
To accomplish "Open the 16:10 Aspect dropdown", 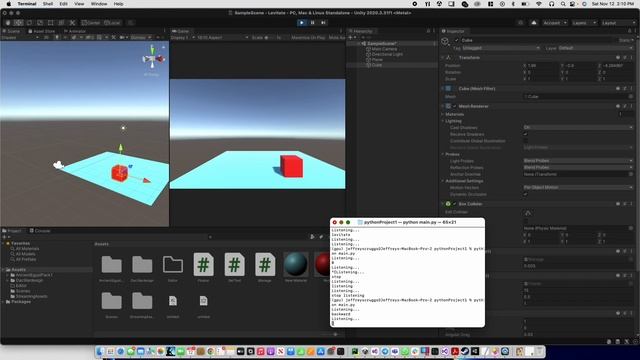I will (x=222, y=38).
